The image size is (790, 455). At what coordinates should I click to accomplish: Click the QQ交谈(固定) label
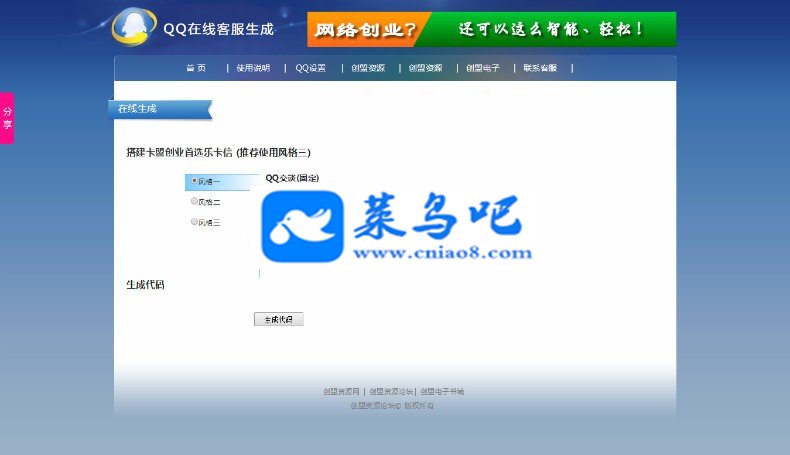[292, 178]
